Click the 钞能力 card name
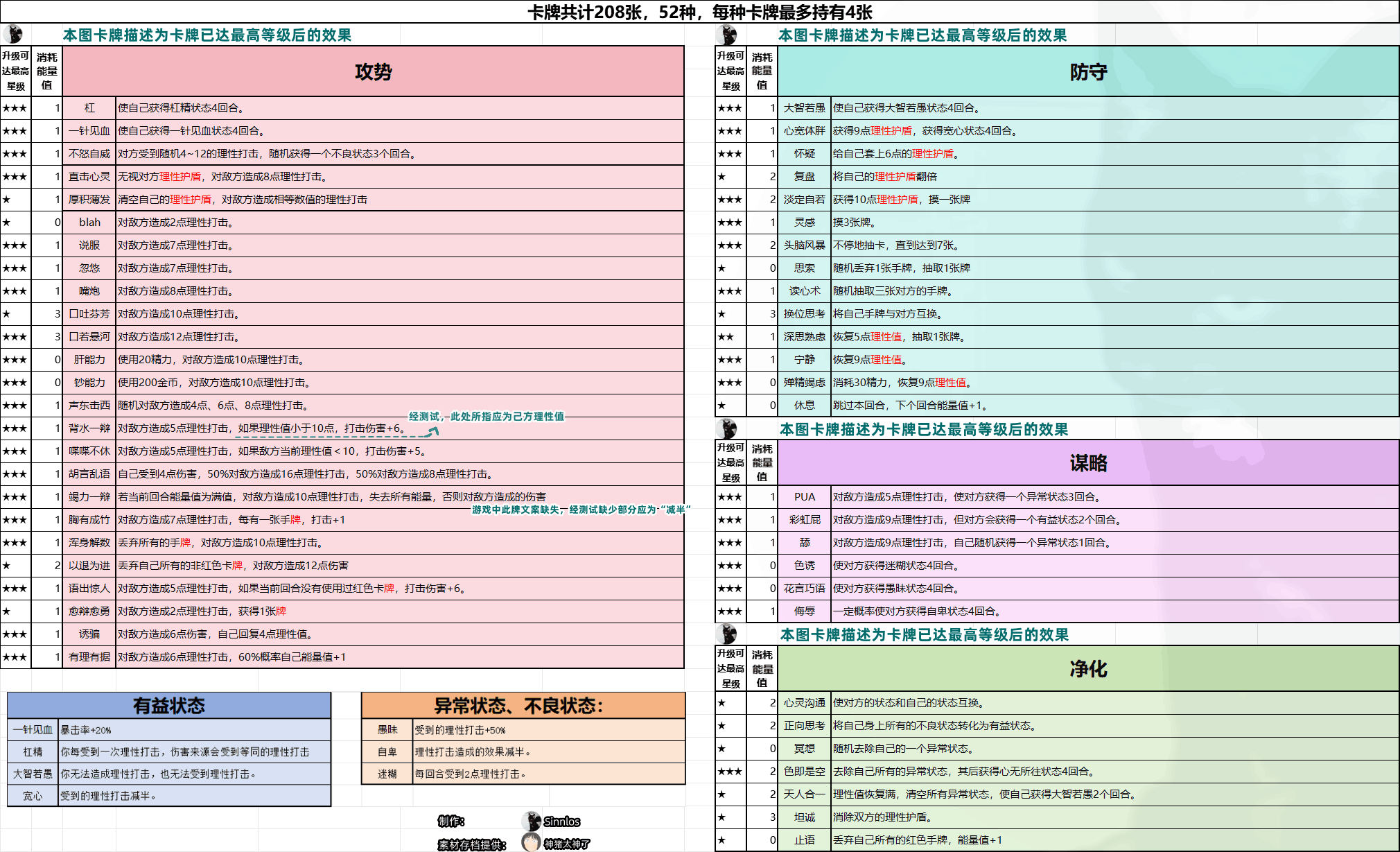1400x852 pixels. [x=89, y=383]
